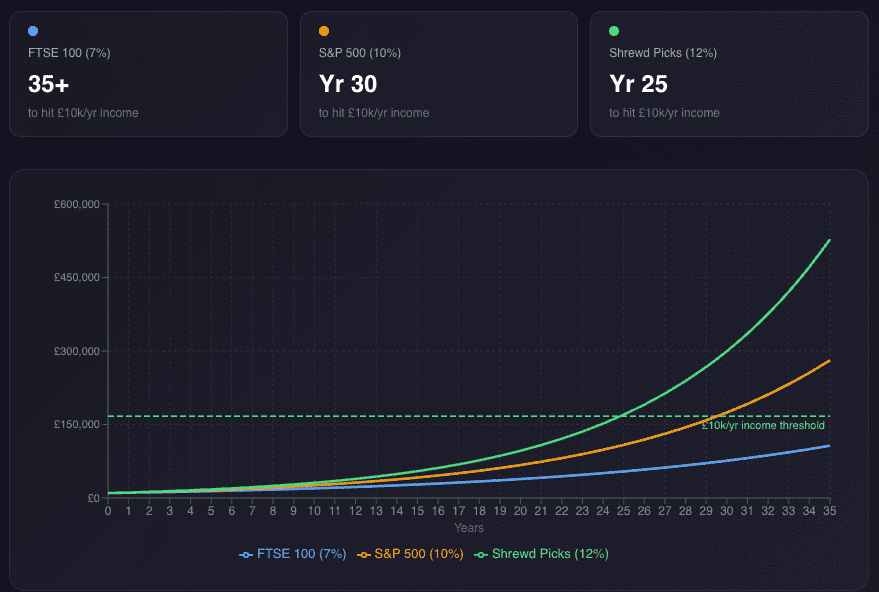
Task: Click the orange dot on the S&P 500 card
Action: coord(324,31)
